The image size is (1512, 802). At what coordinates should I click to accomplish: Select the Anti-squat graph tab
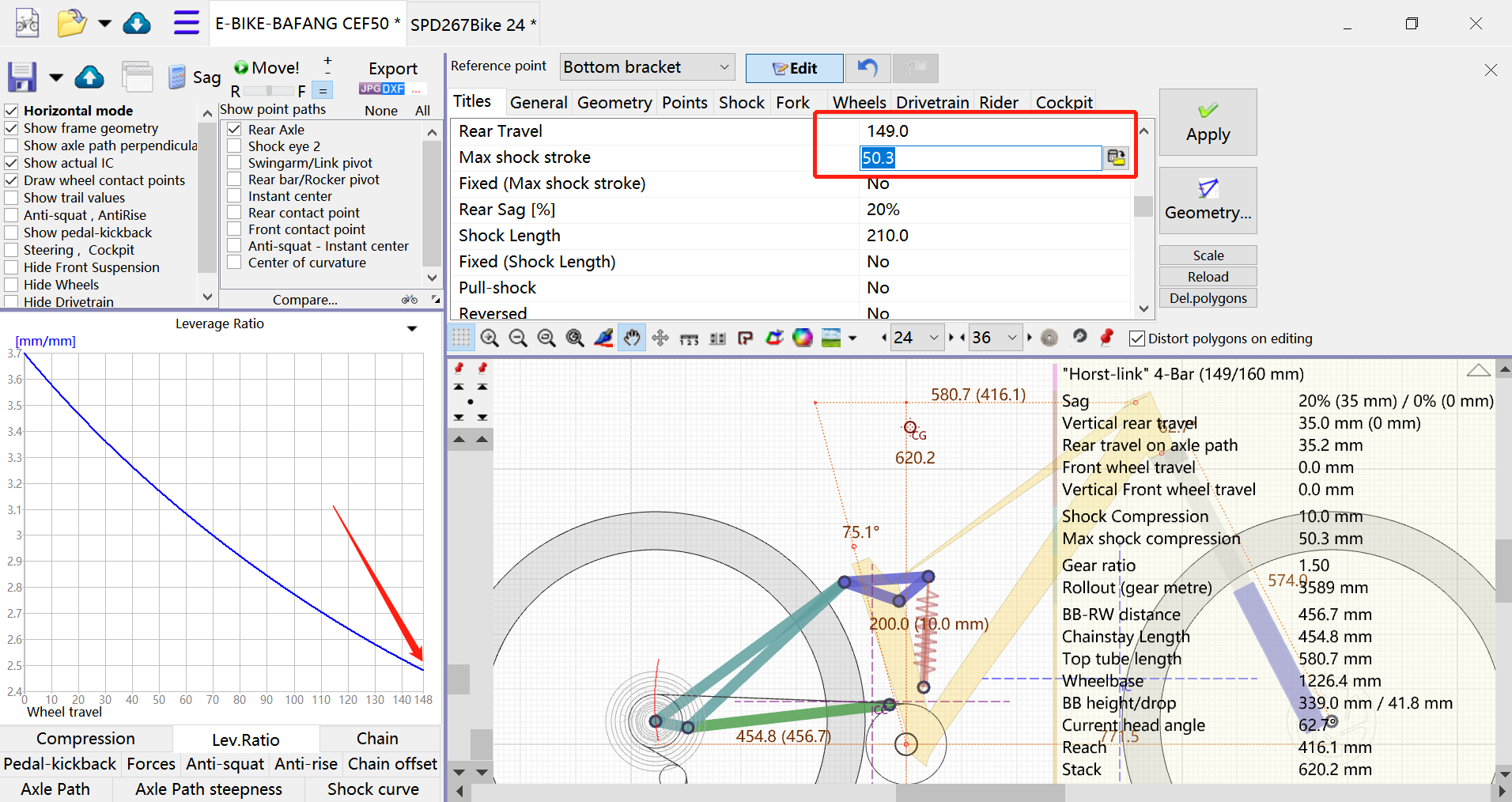point(225,764)
